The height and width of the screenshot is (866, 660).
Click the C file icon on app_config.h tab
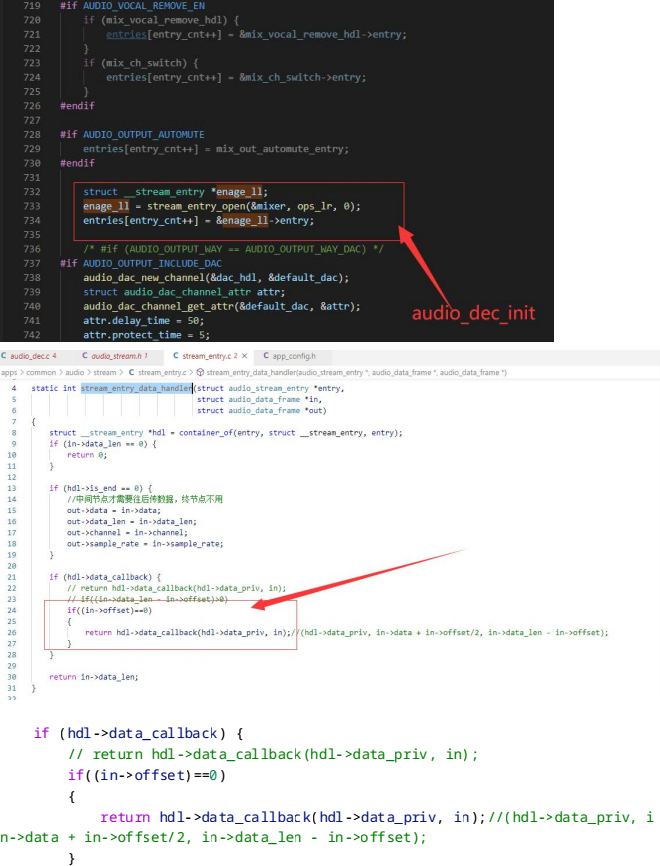coord(266,356)
